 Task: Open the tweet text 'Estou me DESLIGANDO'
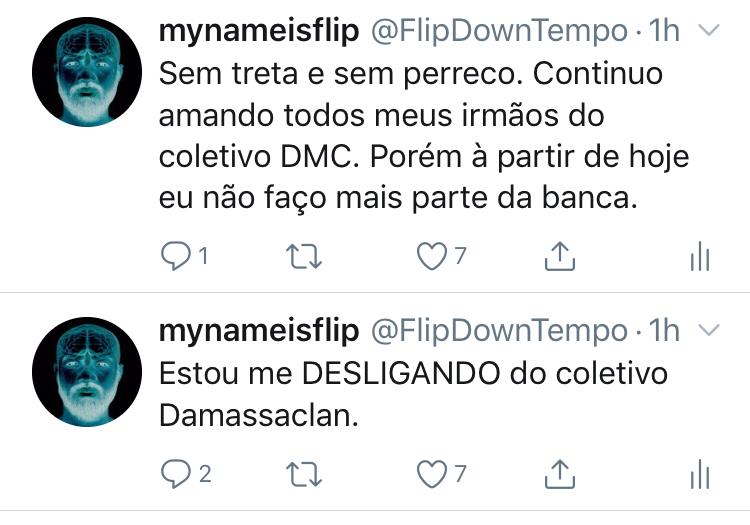pos(413,394)
